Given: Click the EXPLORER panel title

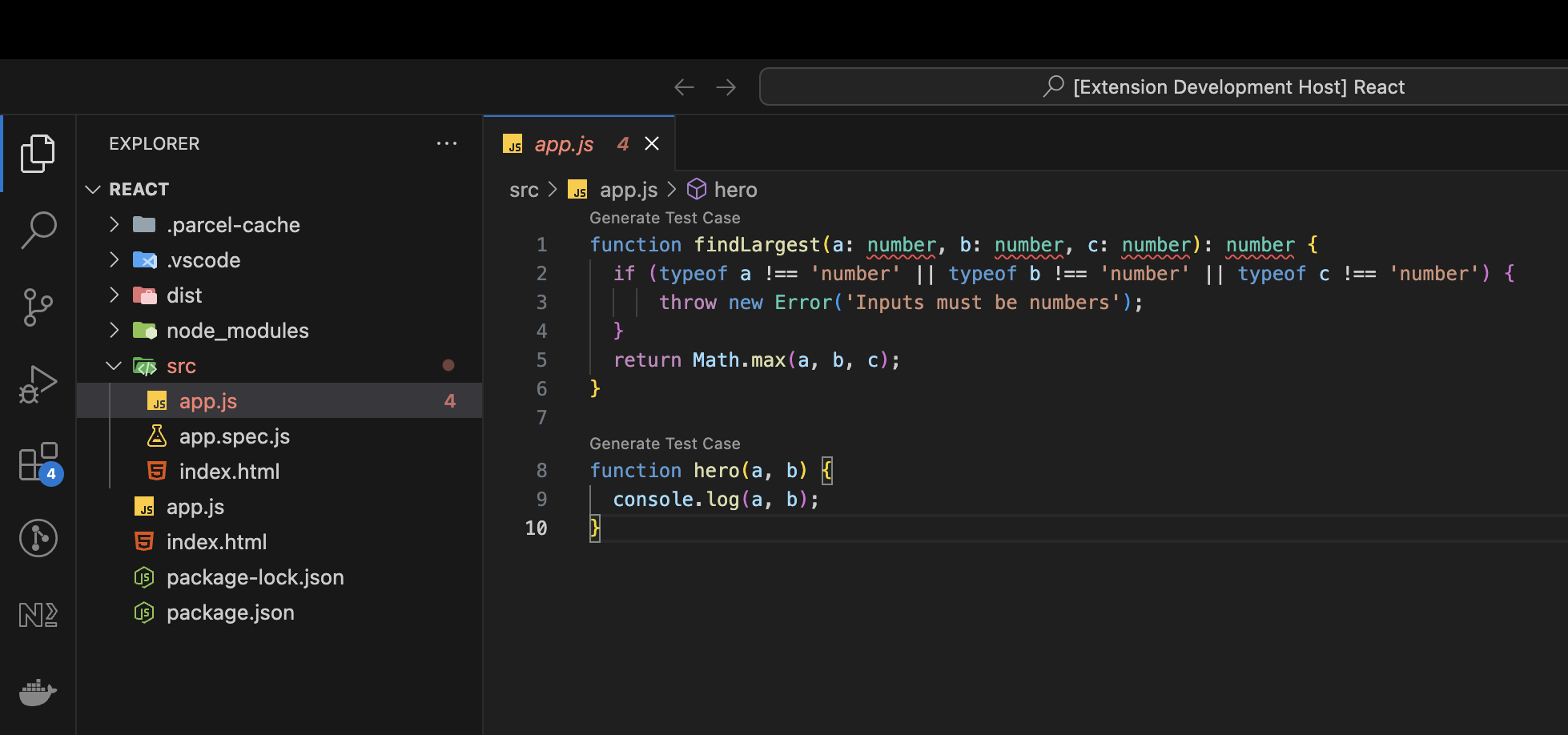Looking at the screenshot, I should coord(155,143).
